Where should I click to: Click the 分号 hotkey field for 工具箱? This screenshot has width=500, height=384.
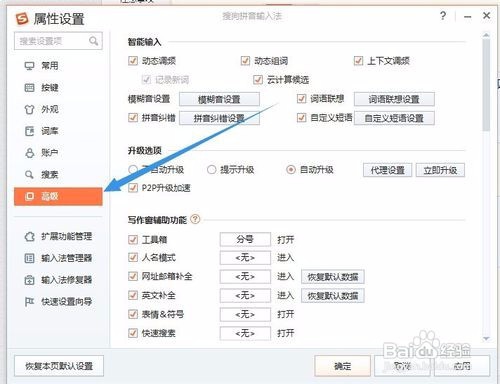[245, 239]
